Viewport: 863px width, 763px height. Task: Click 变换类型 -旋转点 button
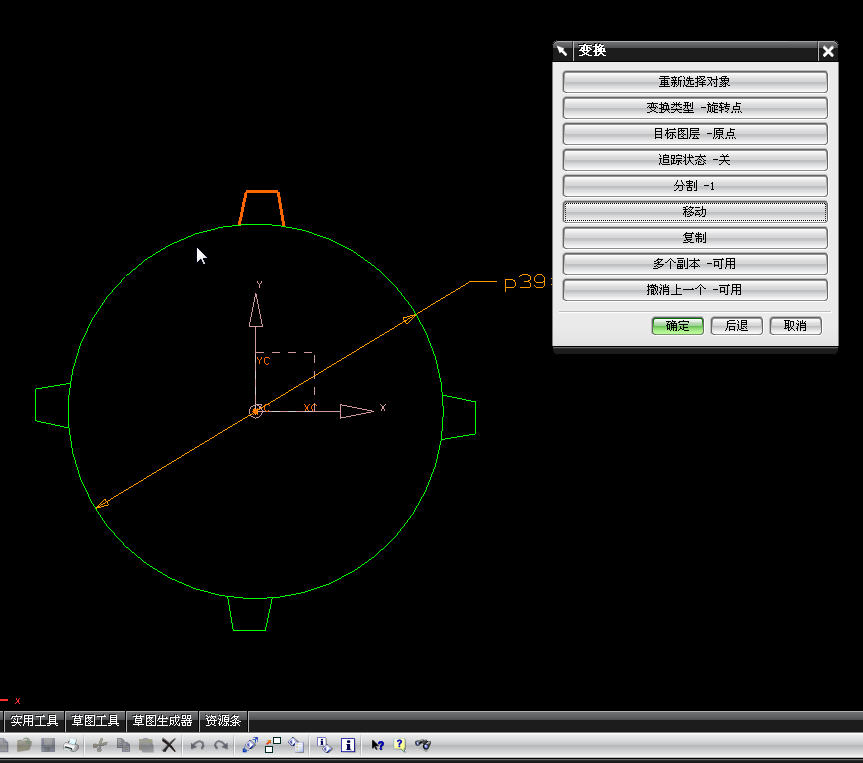point(695,107)
